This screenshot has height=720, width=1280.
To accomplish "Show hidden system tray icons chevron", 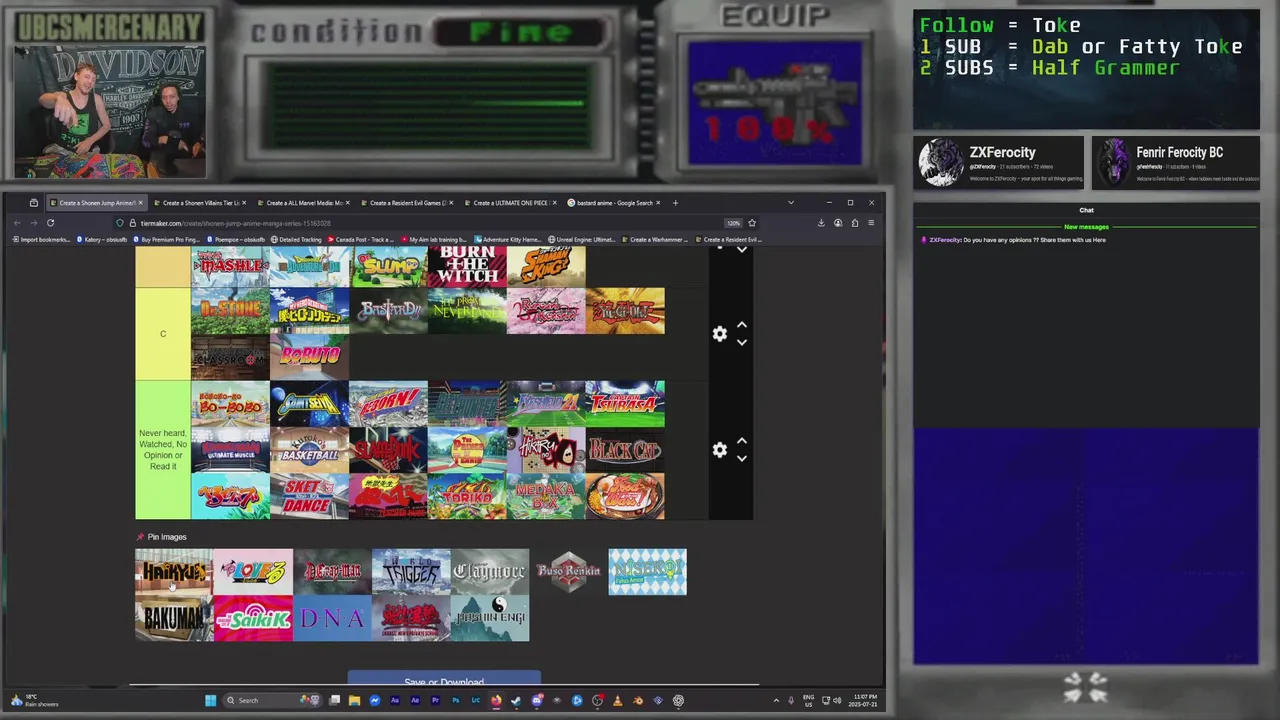I will coord(776,700).
